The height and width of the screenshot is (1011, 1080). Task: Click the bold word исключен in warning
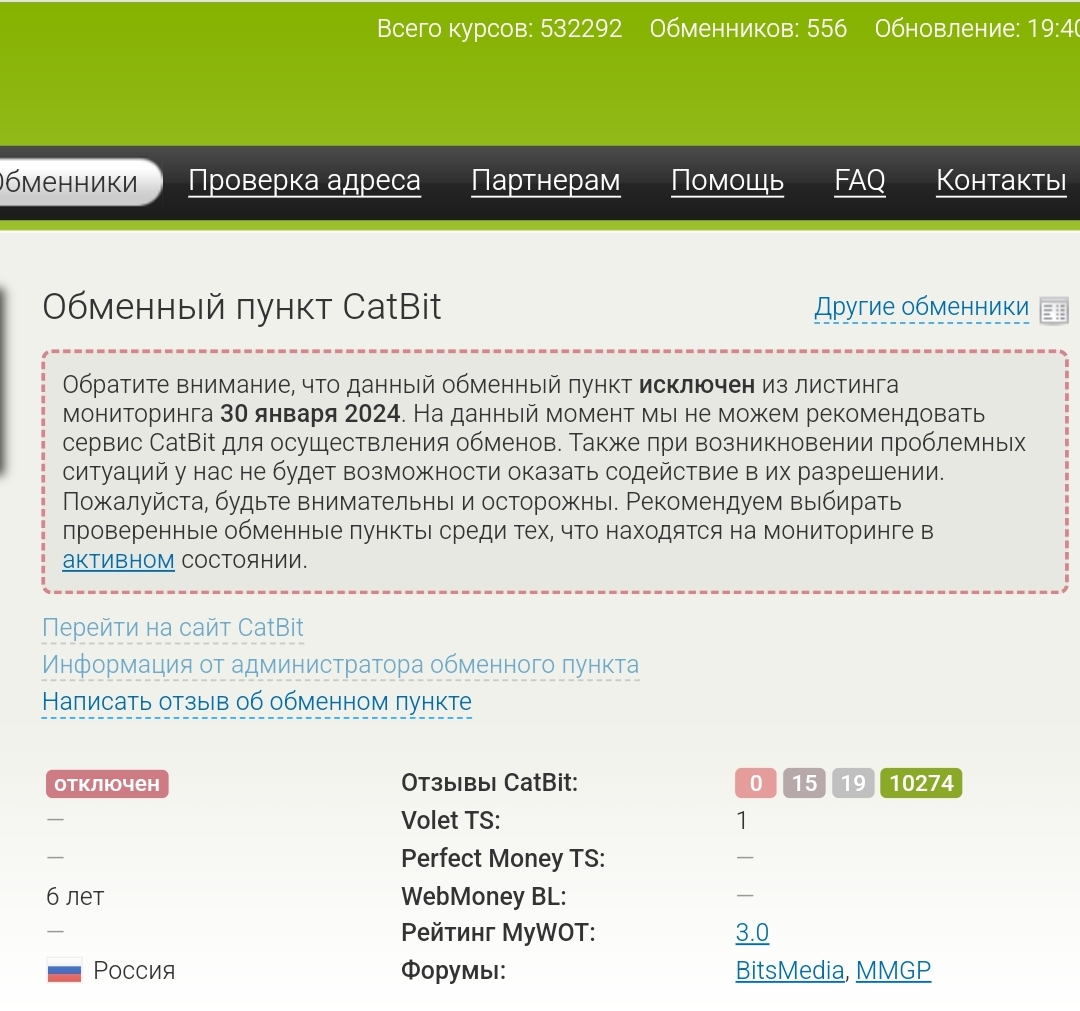[696, 384]
